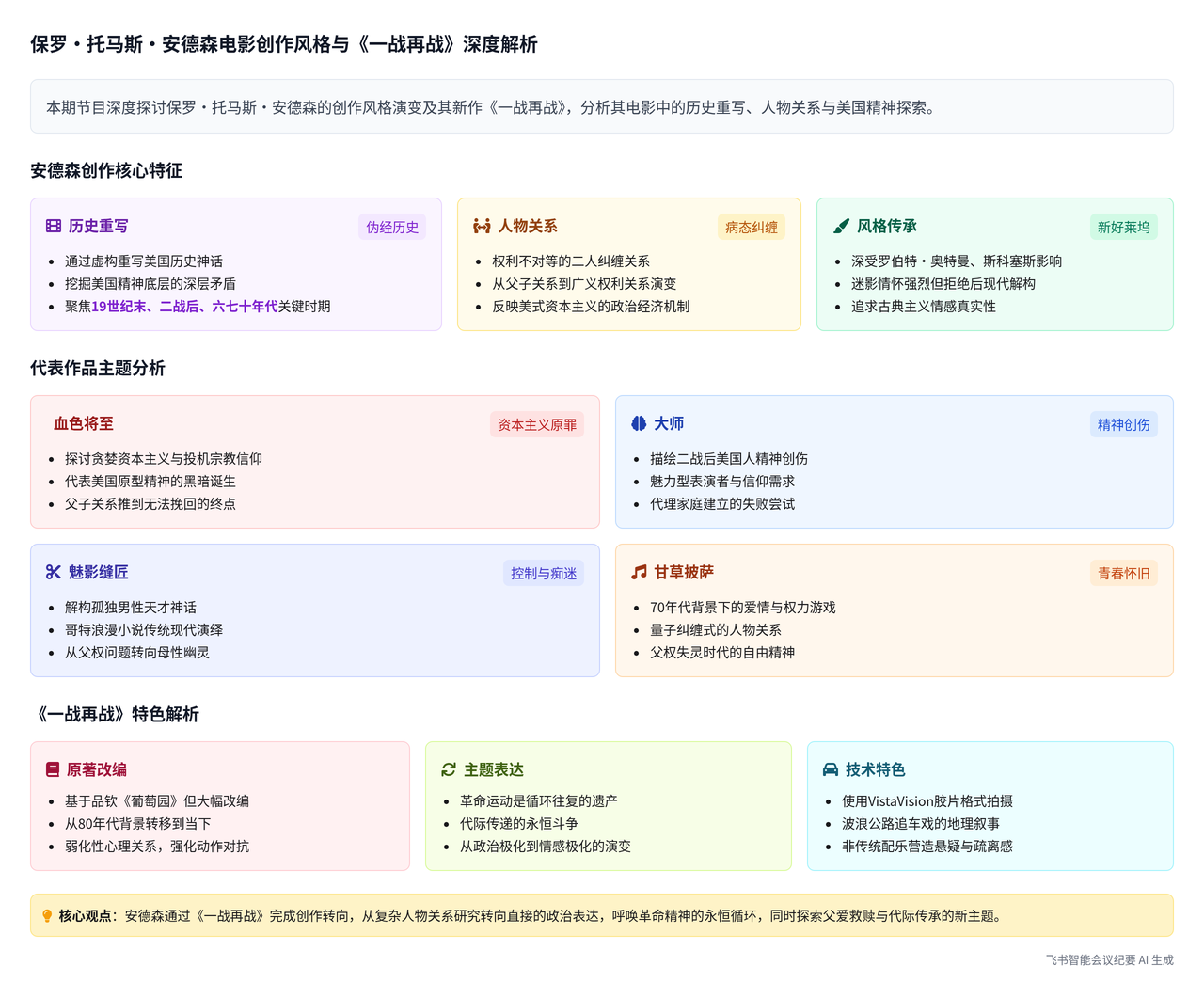The height and width of the screenshot is (982, 1204).
Task: Click the music note icon beside 甘草披萨
Action: click(639, 572)
